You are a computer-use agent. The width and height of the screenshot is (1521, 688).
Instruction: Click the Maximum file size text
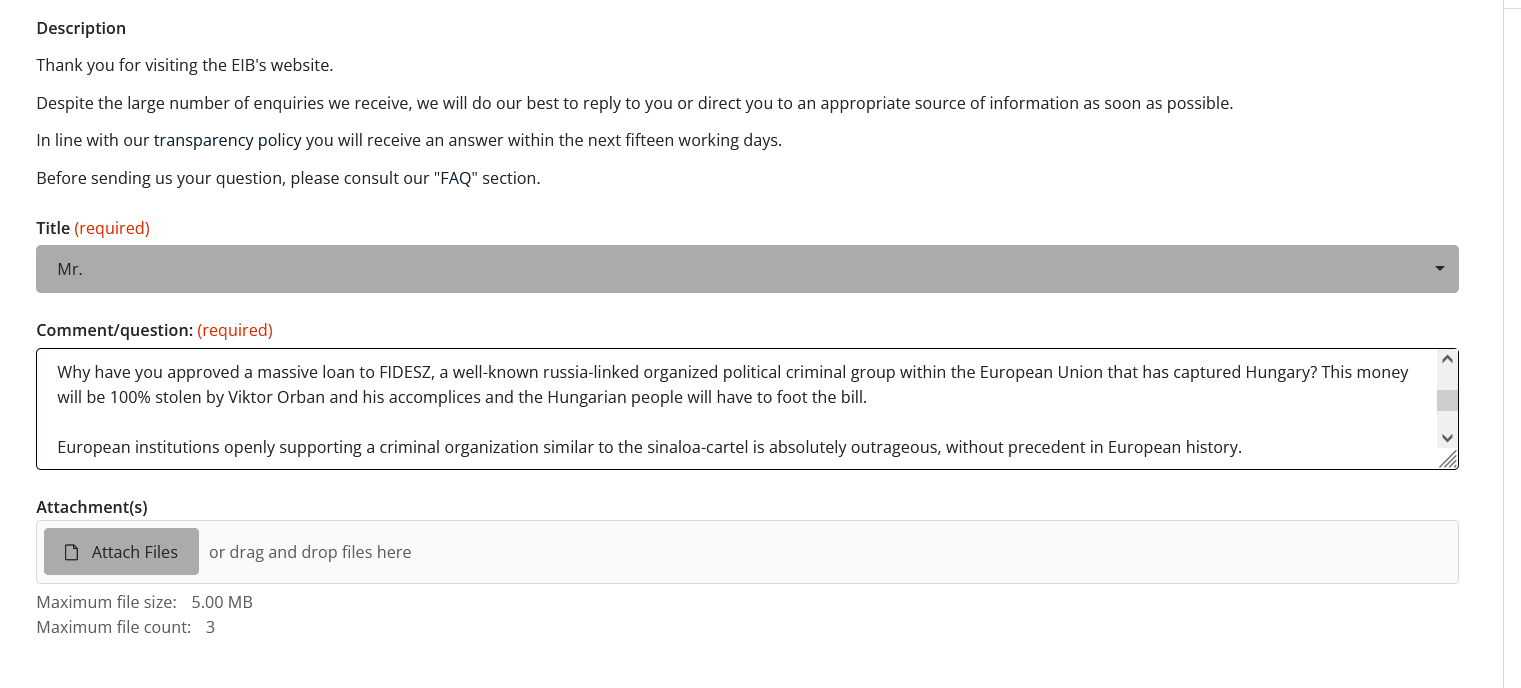click(144, 602)
